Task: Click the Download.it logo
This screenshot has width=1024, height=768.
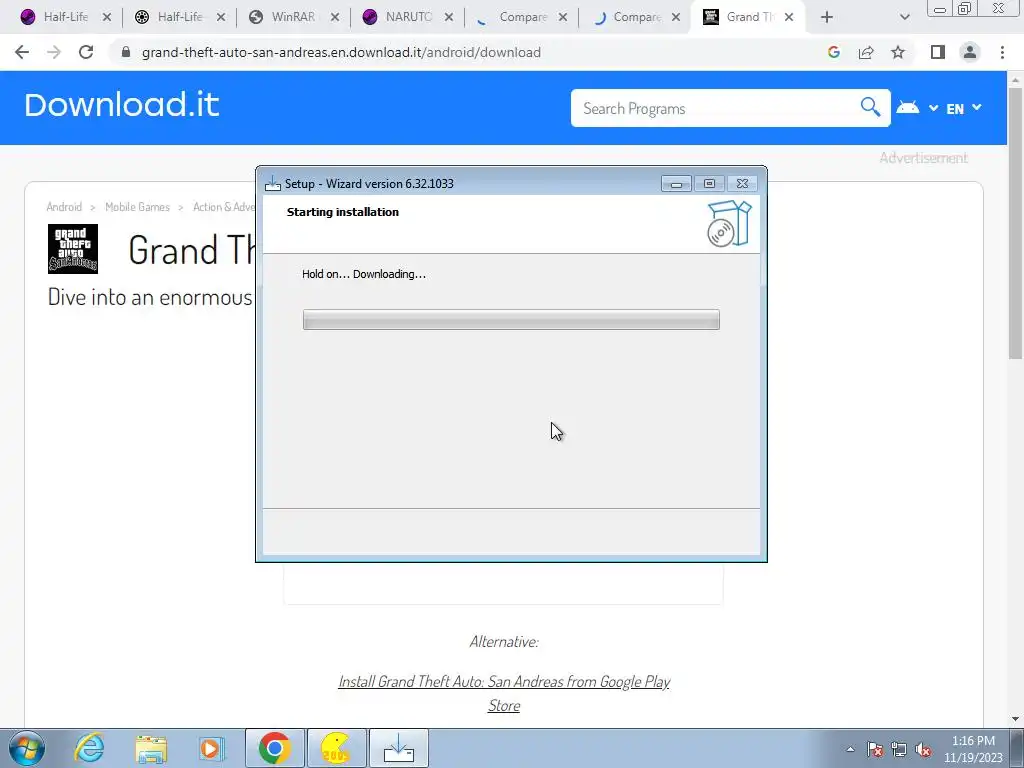Action: tap(121, 105)
